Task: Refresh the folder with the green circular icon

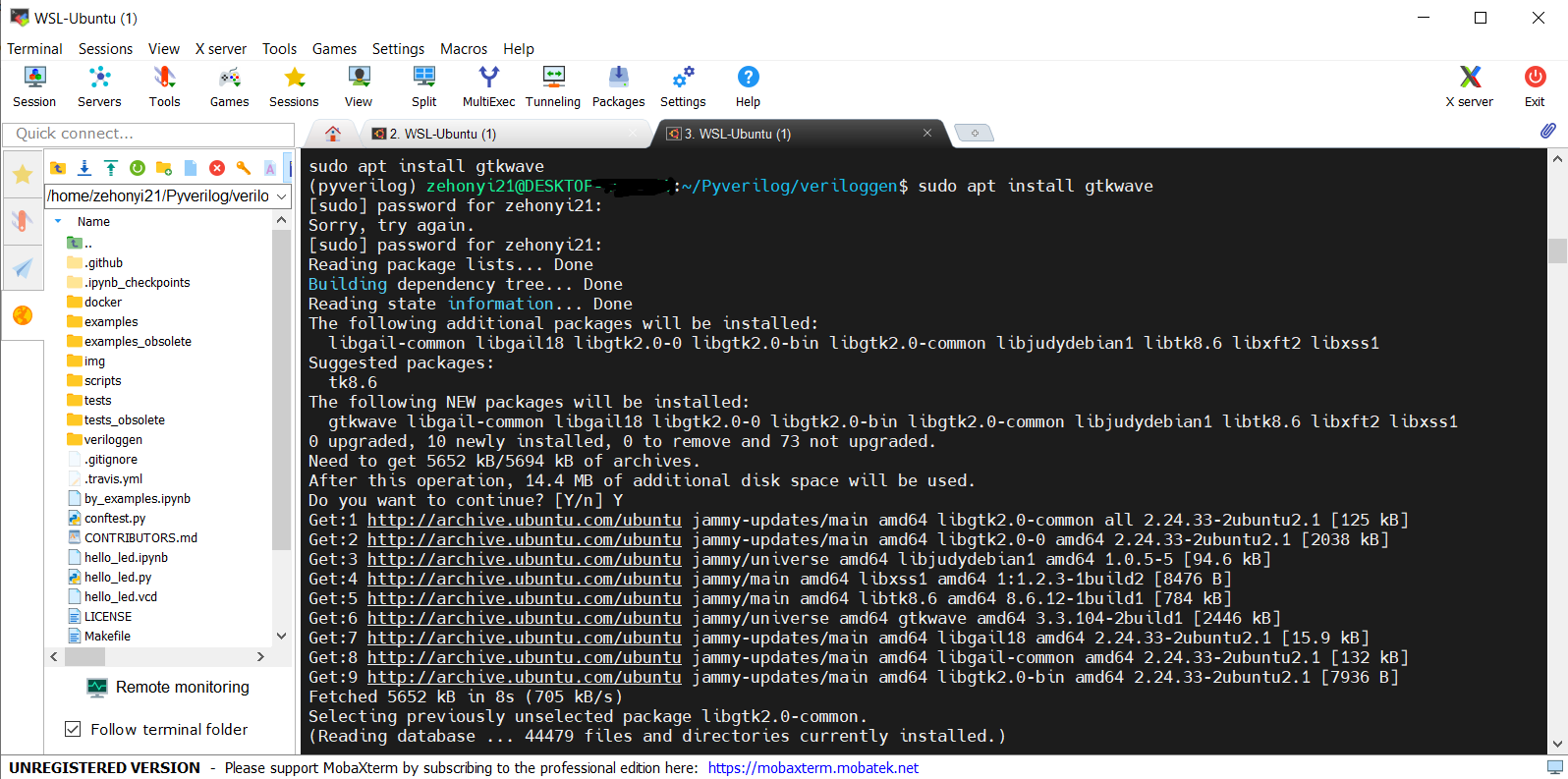Action: click(x=138, y=168)
